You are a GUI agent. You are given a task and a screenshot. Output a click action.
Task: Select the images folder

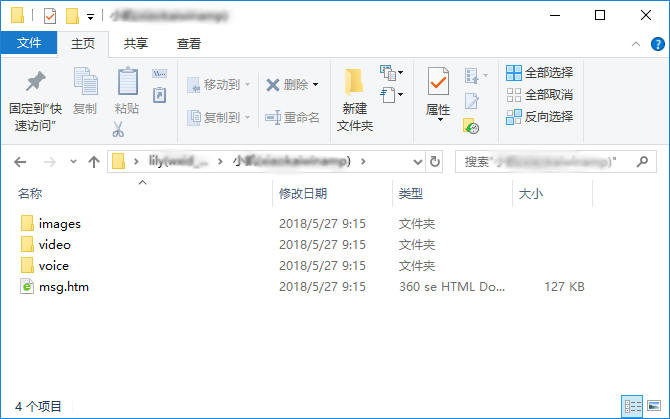(60, 224)
